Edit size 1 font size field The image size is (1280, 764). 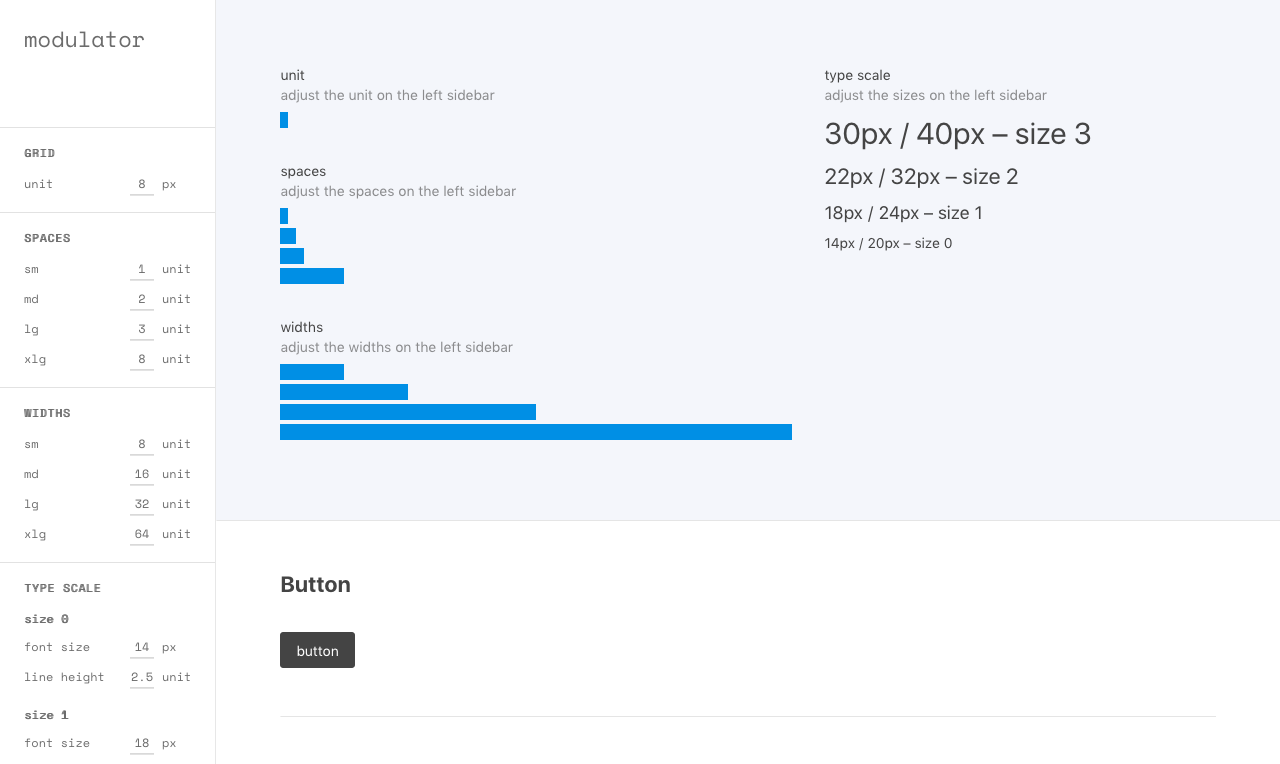pyautogui.click(x=142, y=743)
